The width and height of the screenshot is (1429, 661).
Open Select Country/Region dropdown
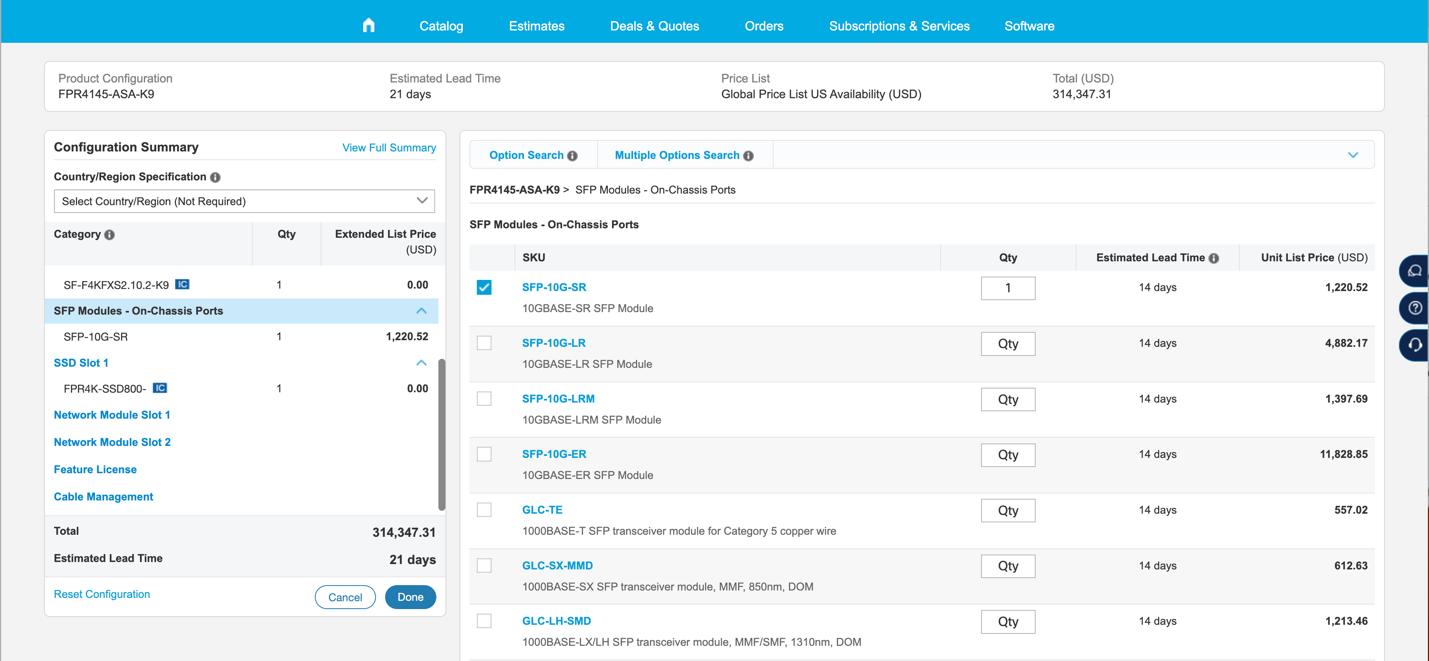245,201
